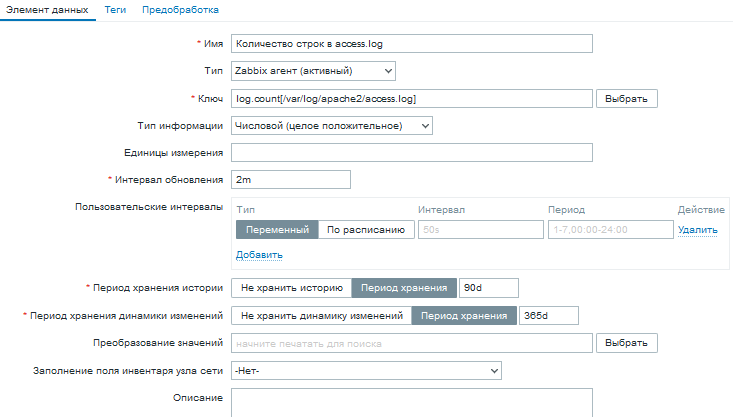Switch to the Теги tab

pos(117,9)
